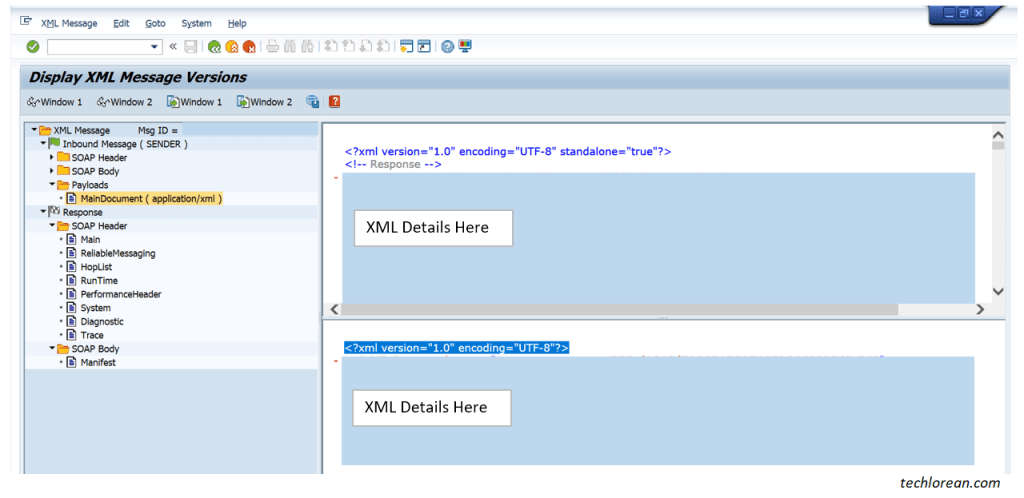
Task: Open the command field dropdown arrow
Action: click(x=155, y=47)
